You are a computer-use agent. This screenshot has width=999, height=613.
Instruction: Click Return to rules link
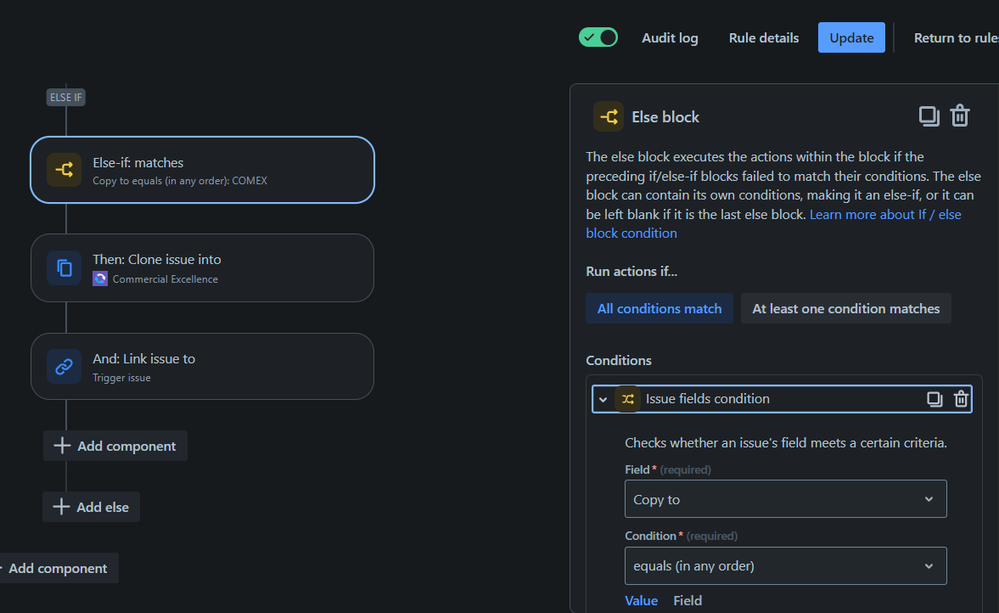(x=956, y=38)
